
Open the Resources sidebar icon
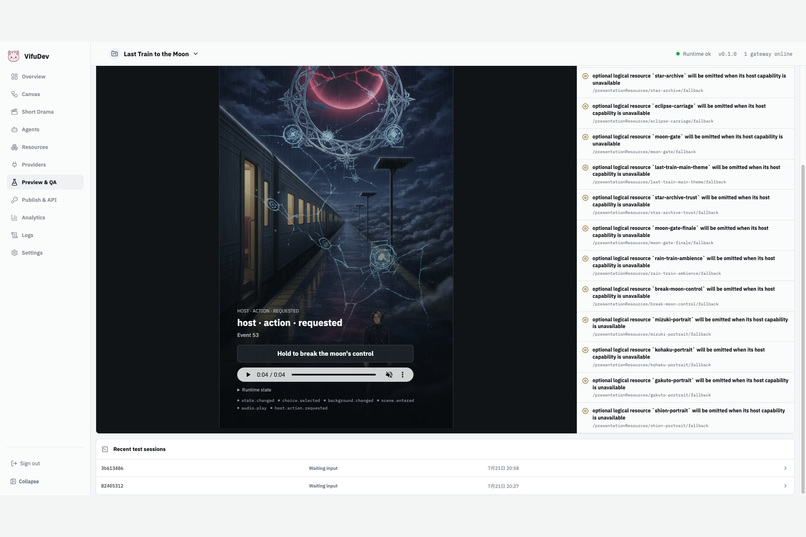coord(14,147)
